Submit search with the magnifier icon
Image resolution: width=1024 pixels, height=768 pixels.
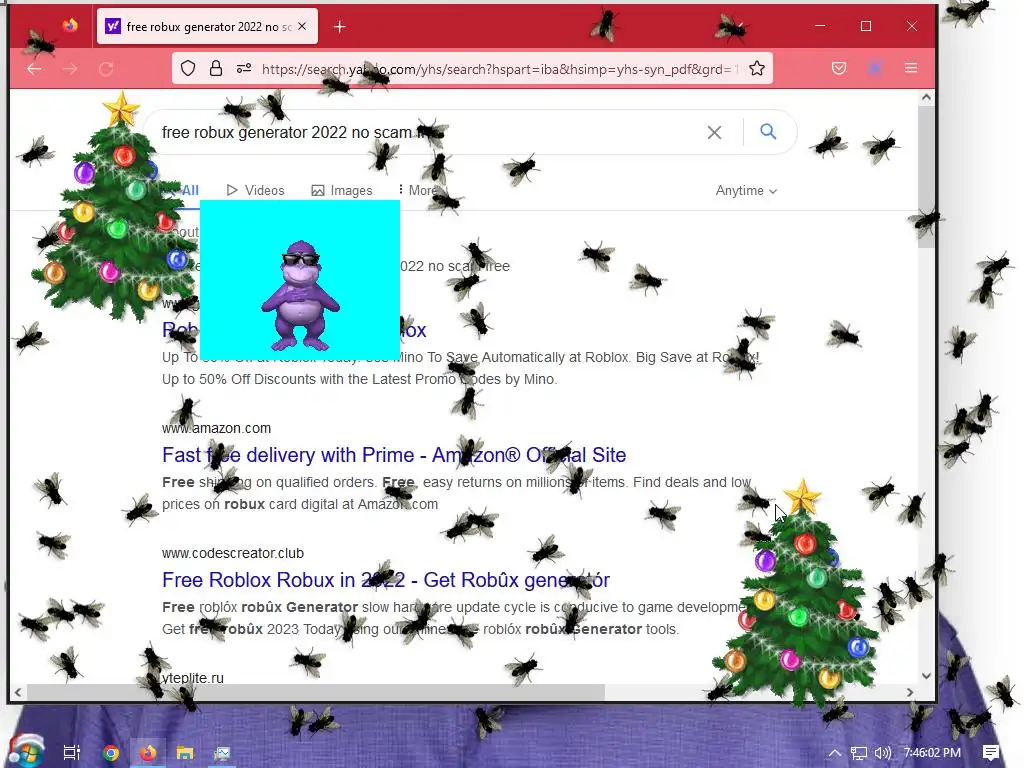(768, 132)
